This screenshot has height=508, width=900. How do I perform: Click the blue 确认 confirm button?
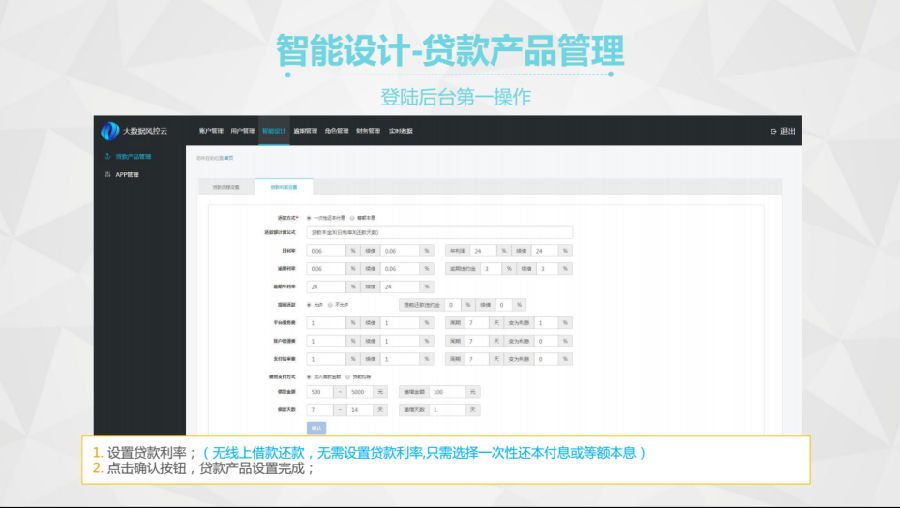(x=317, y=427)
